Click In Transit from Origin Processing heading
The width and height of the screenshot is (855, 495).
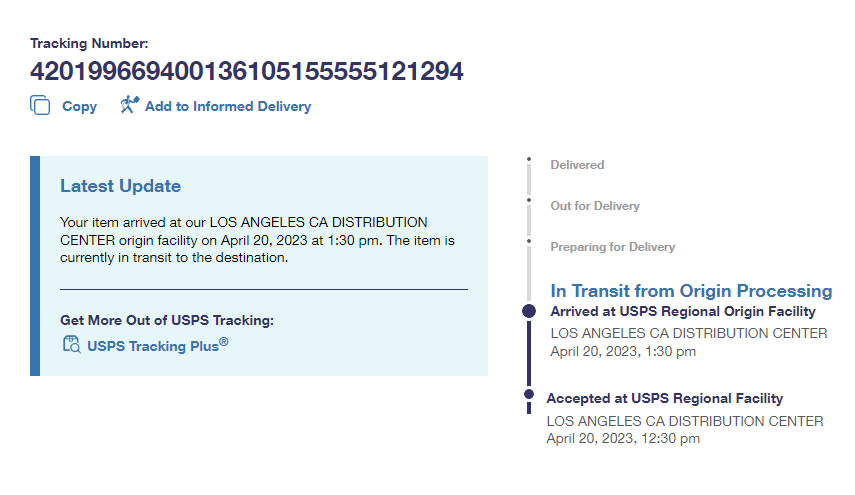691,291
